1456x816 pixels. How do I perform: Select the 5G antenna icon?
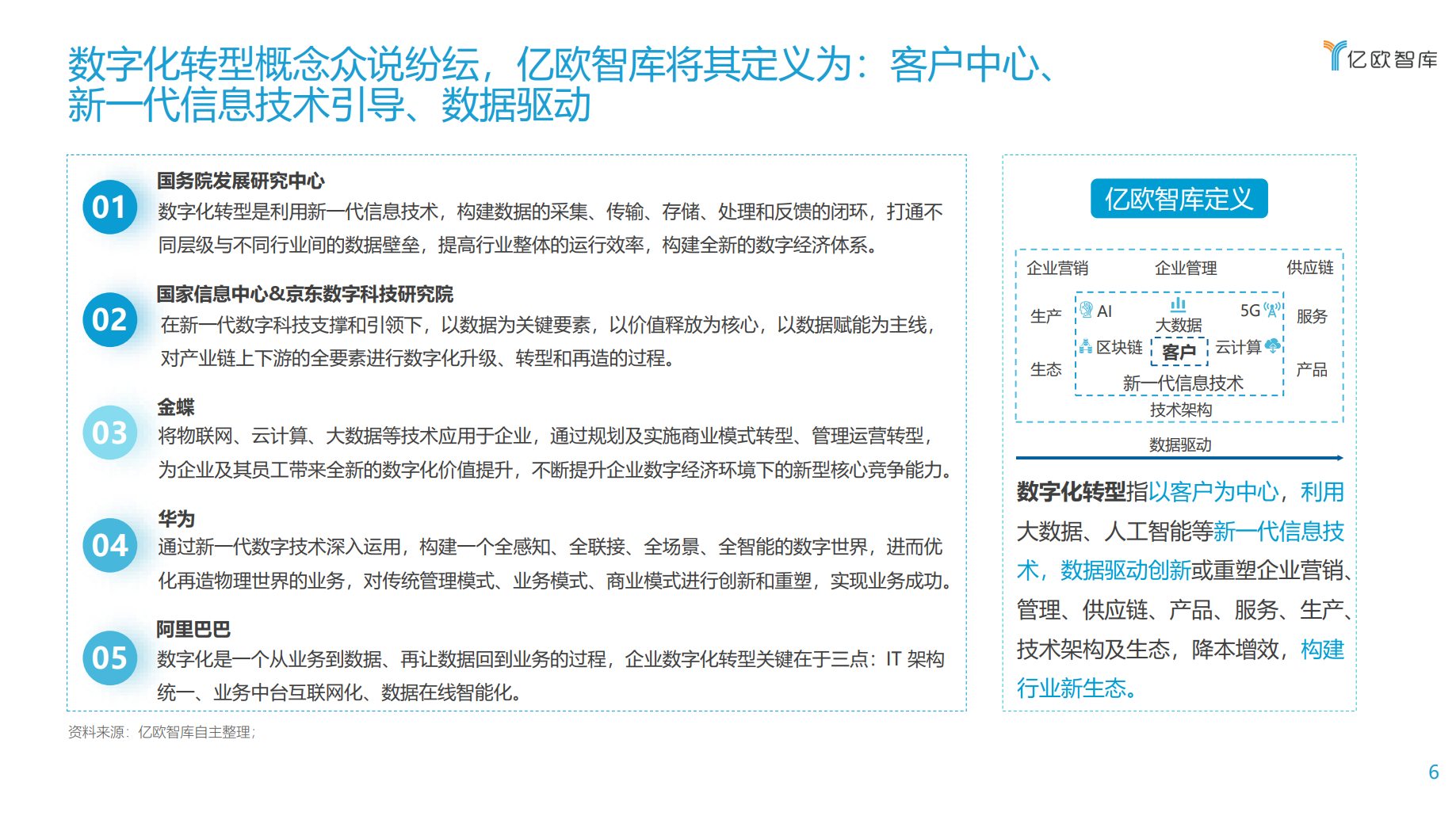pyautogui.click(x=1271, y=311)
